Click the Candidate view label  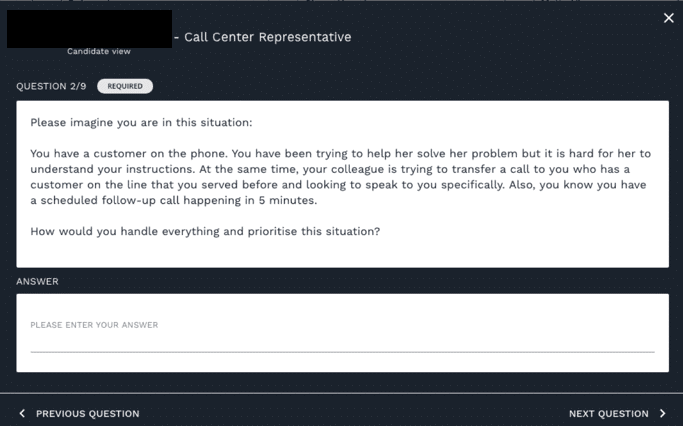click(x=98, y=51)
